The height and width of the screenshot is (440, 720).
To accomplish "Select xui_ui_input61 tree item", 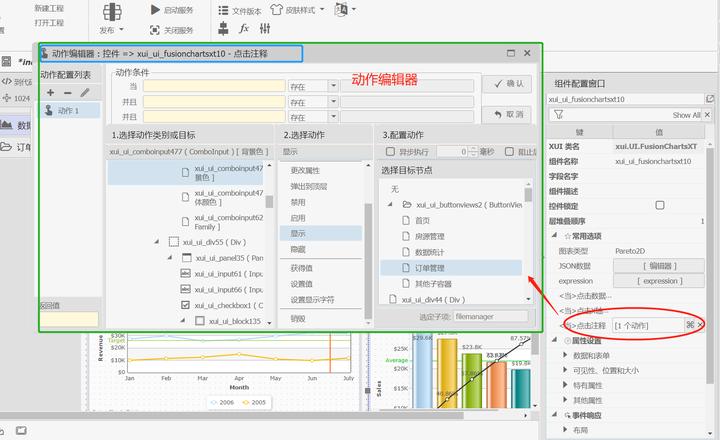I will pos(223,274).
